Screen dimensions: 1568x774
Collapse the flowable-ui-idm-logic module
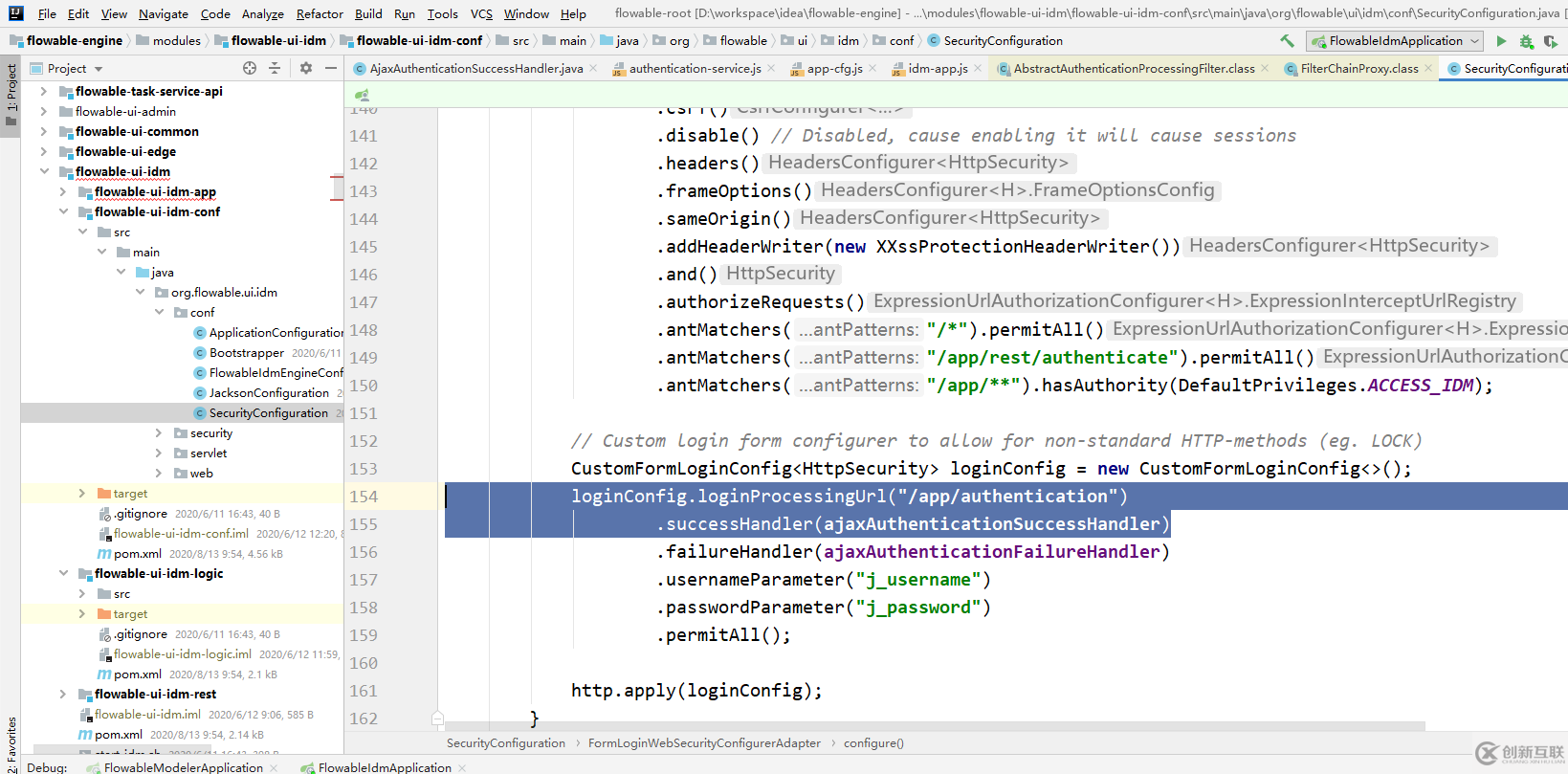coord(63,574)
